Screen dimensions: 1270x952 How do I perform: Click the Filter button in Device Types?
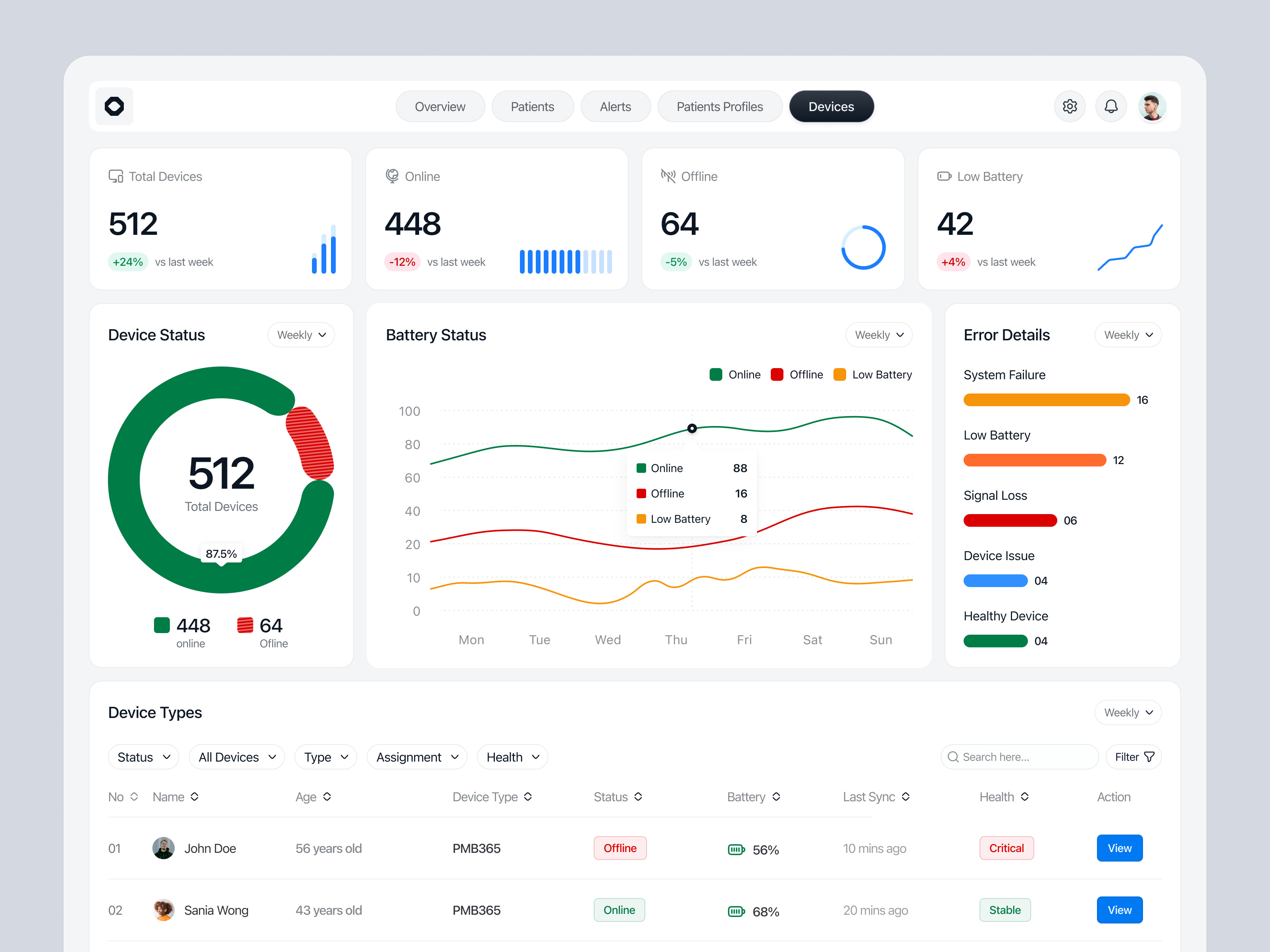point(1133,757)
